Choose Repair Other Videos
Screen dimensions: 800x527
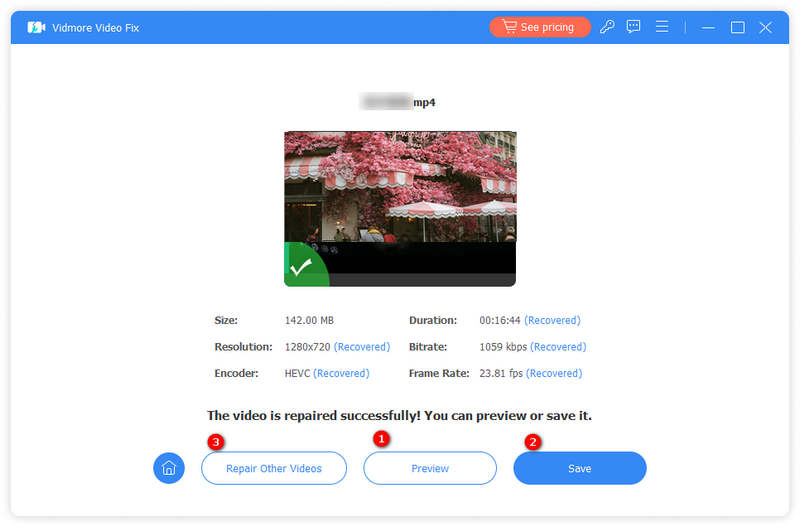[x=274, y=468]
